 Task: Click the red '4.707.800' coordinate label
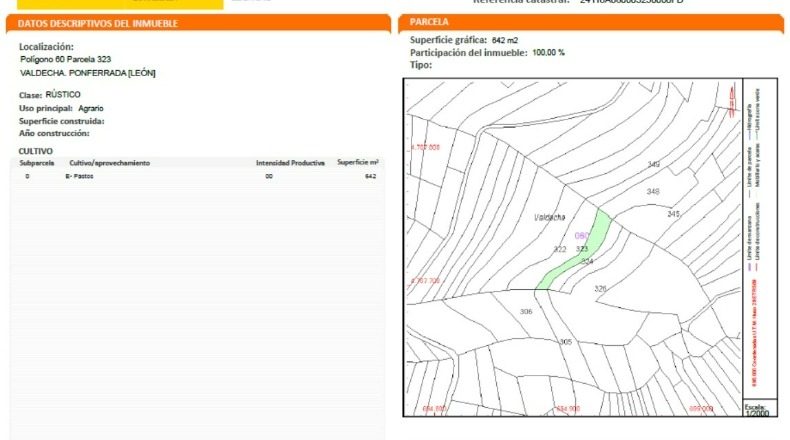[x=426, y=148]
